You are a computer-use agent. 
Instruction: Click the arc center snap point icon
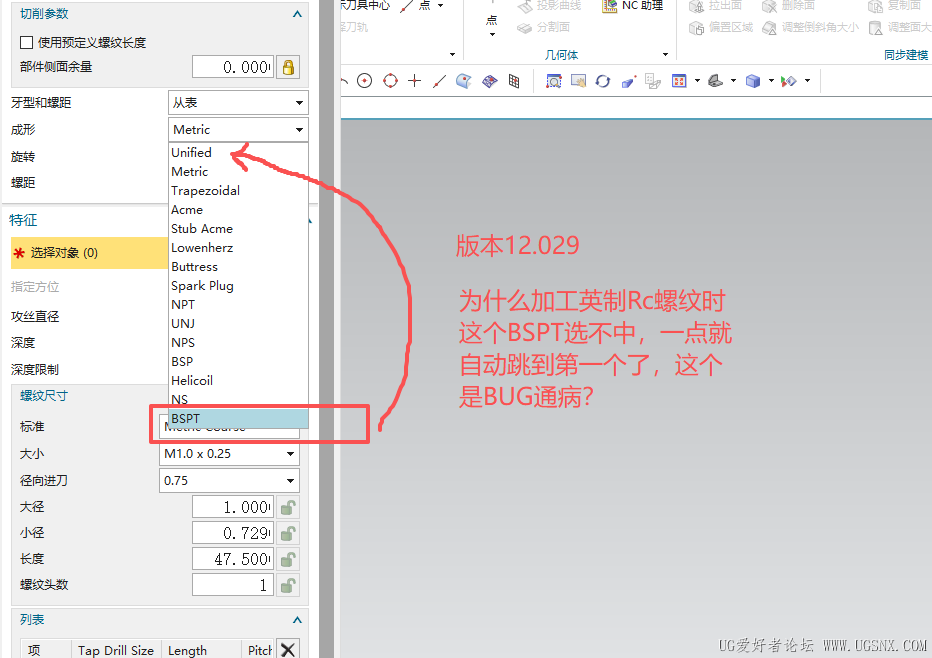click(x=364, y=81)
